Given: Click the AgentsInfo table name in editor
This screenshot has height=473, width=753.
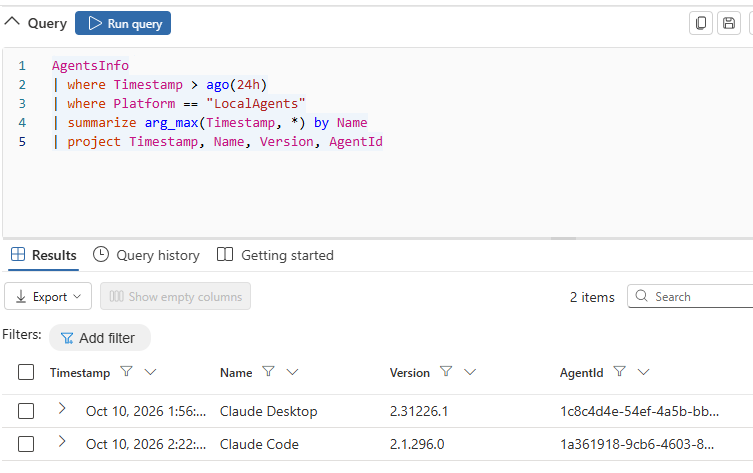Looking at the screenshot, I should (x=90, y=65).
